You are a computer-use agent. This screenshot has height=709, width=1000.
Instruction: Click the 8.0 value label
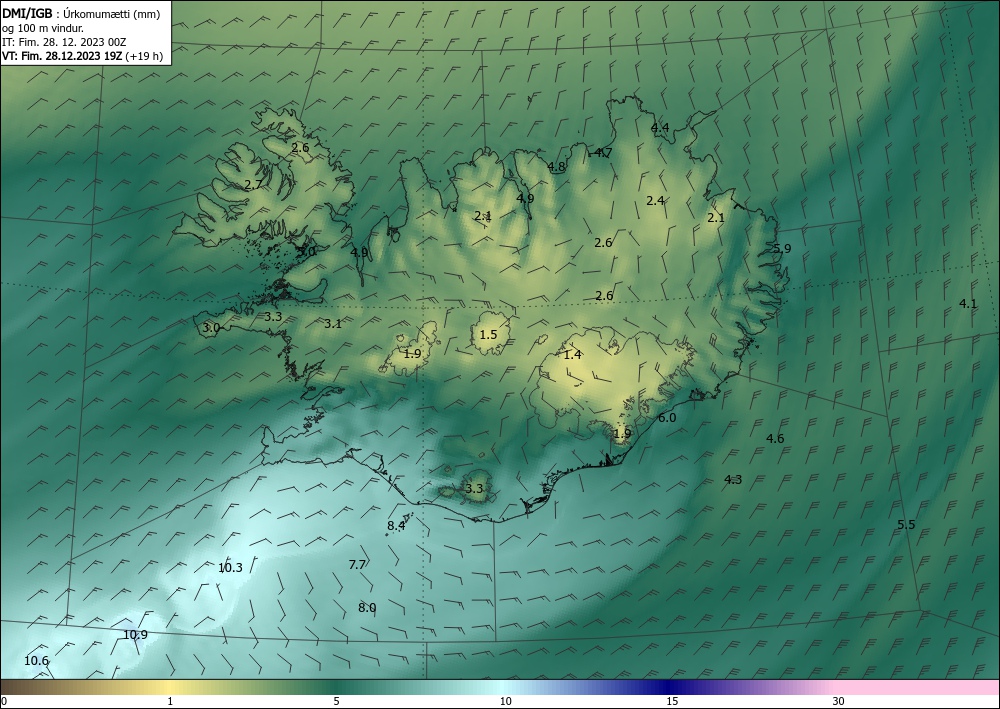click(x=367, y=608)
